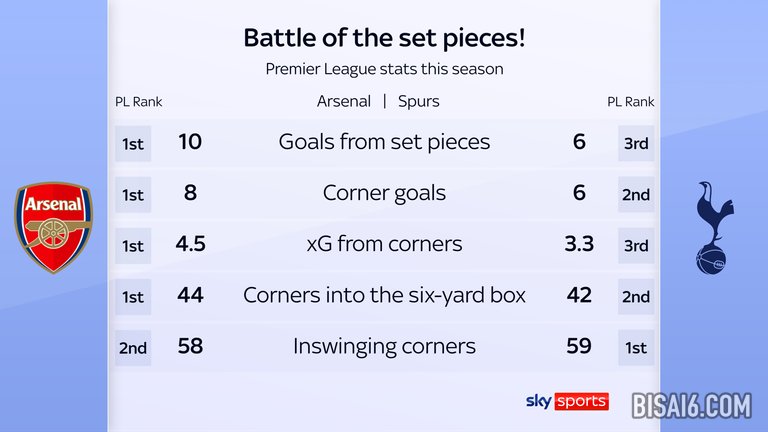The image size is (768, 432).
Task: Click Arsenal's 2nd rank badge for inswinging corners
Action: pyautogui.click(x=133, y=347)
